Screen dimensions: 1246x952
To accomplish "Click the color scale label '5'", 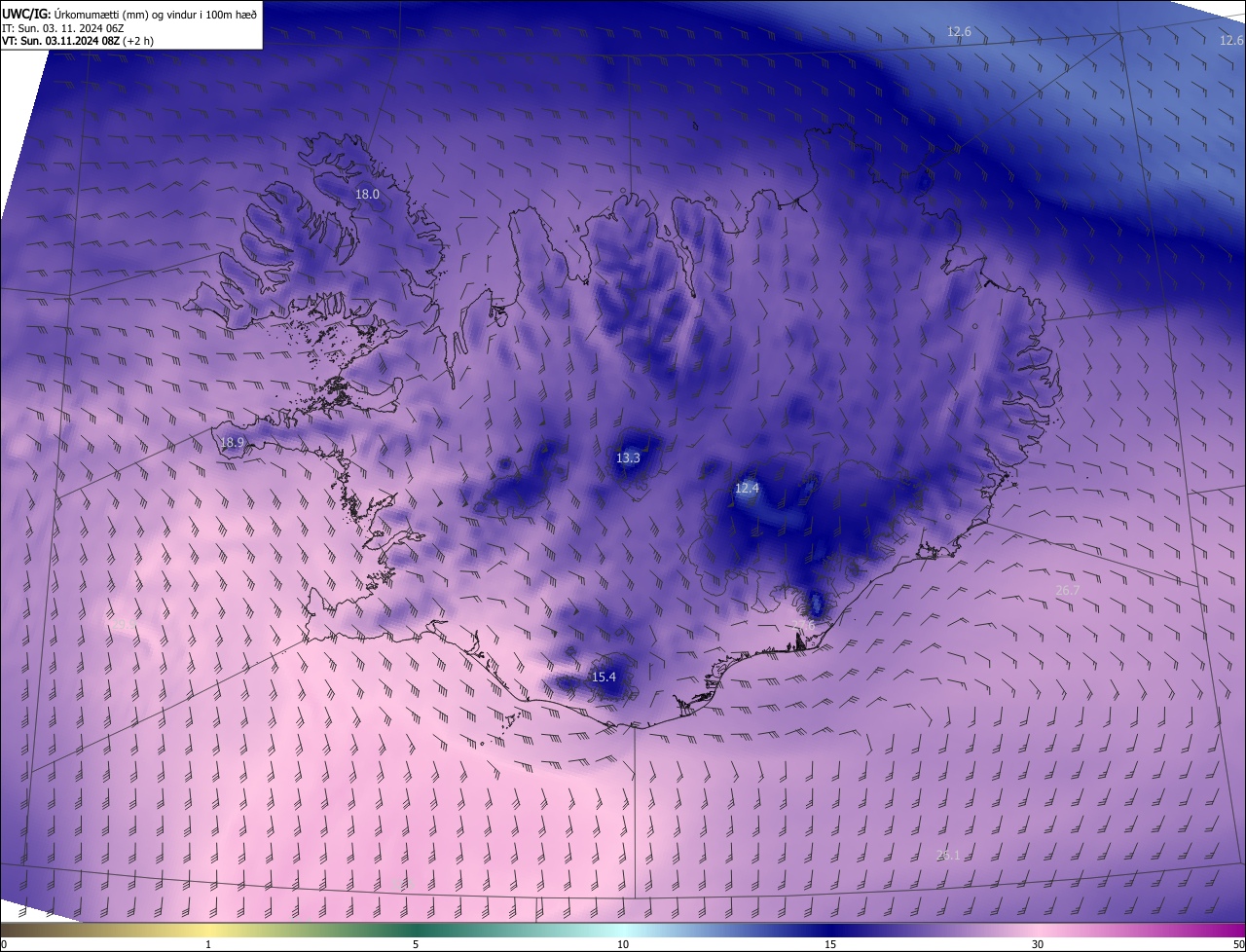I will (416, 944).
